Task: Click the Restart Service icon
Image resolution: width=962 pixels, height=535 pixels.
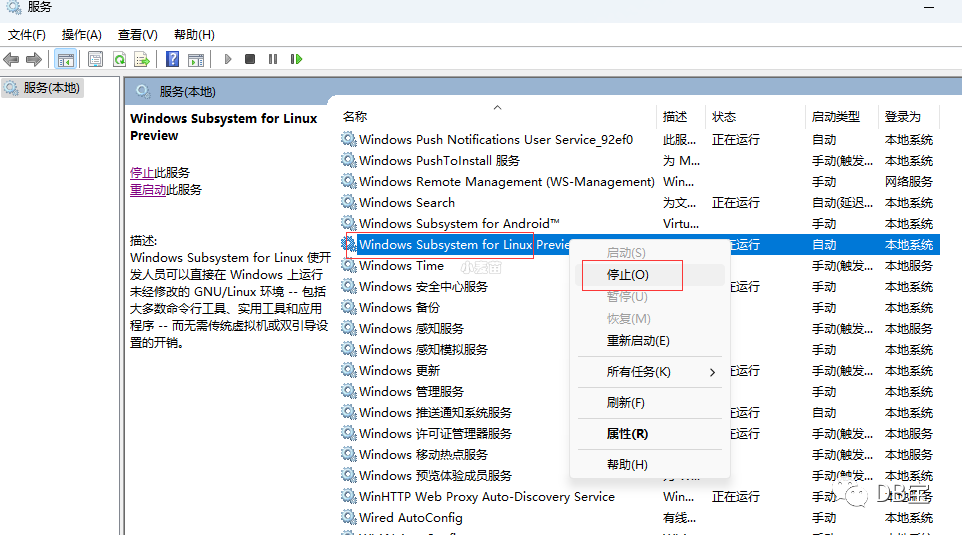Action: click(296, 60)
